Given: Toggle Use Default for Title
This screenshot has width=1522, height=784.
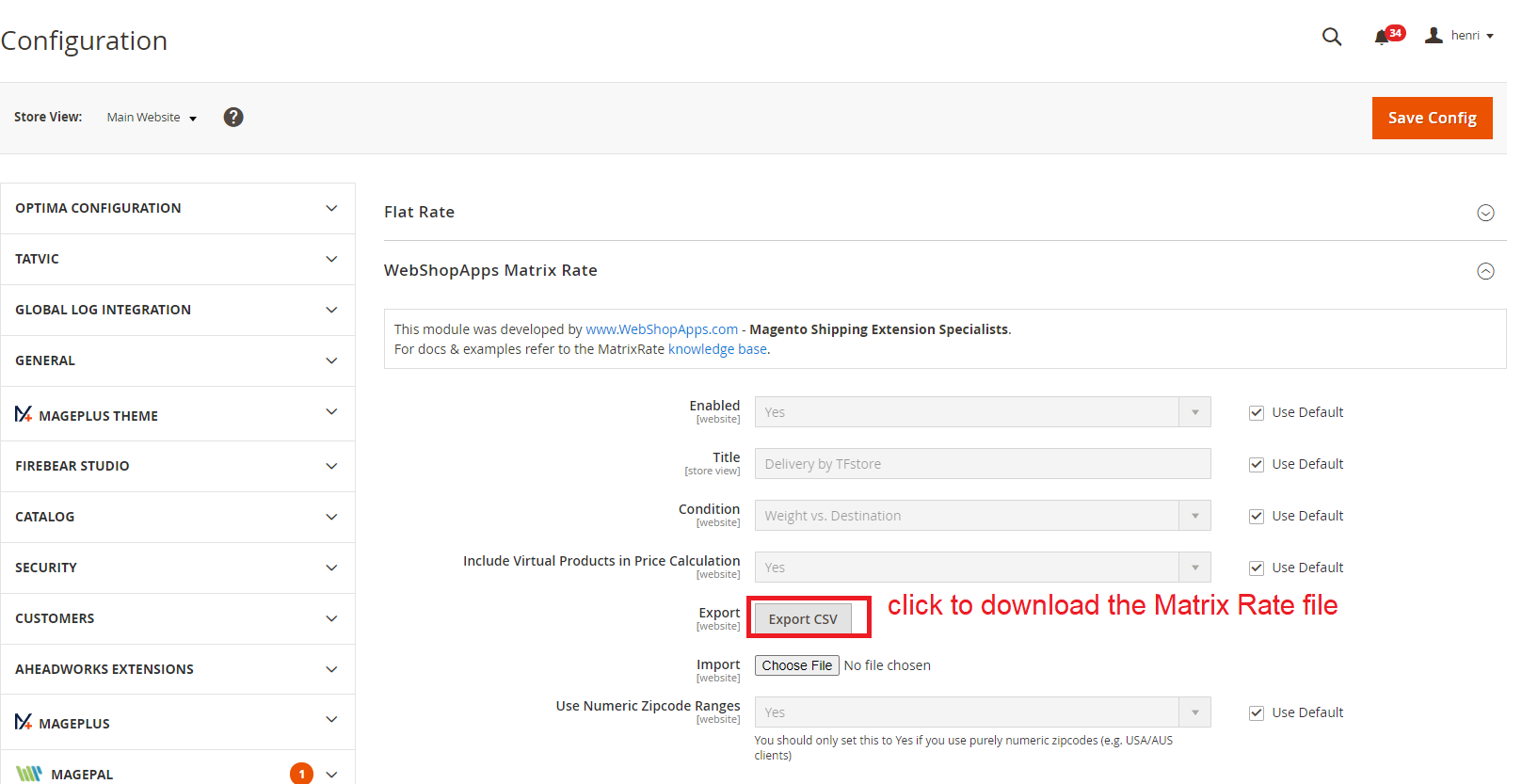Looking at the screenshot, I should pyautogui.click(x=1256, y=464).
